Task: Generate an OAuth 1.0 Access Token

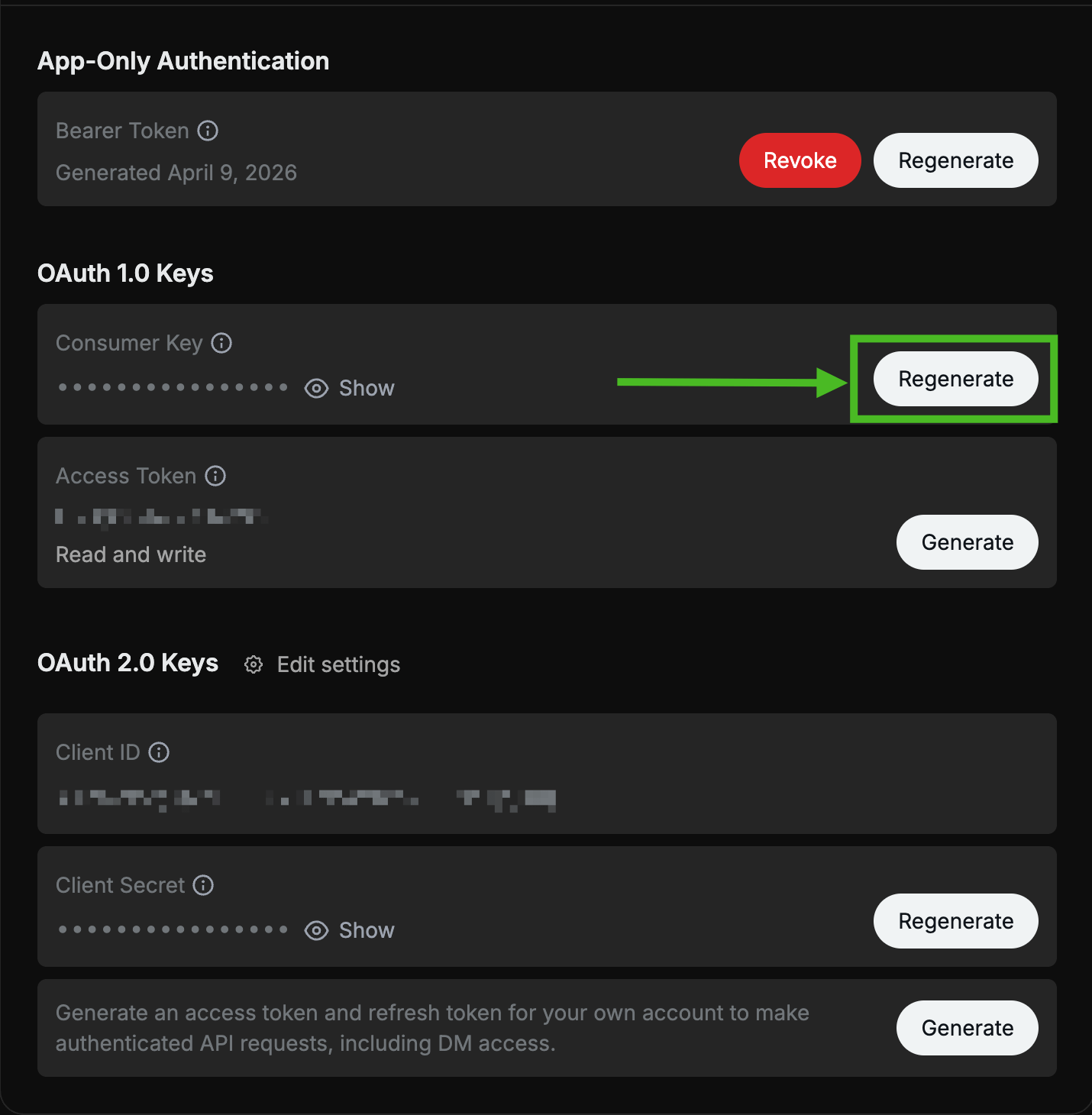Action: tap(967, 542)
